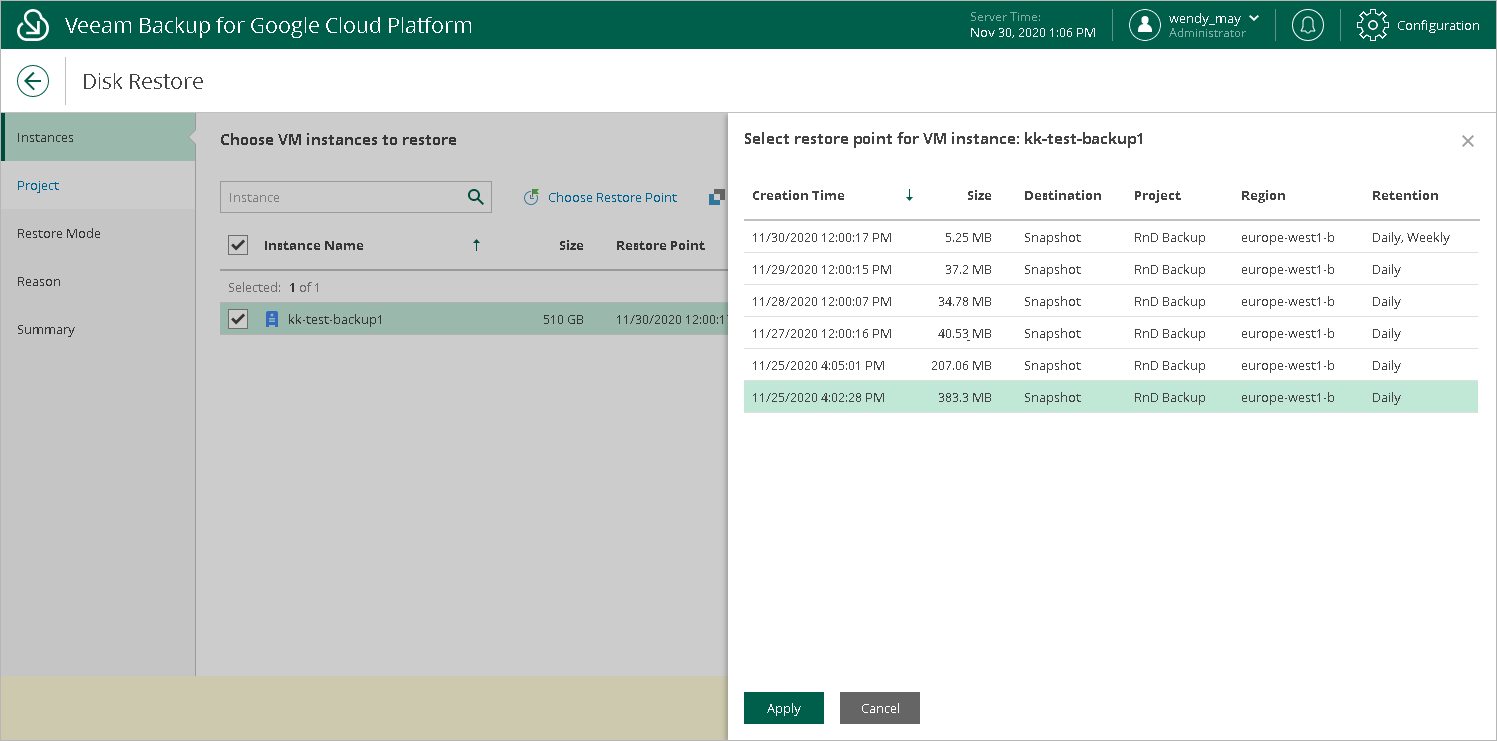The height and width of the screenshot is (741, 1497).
Task: Select the 11/25/2020 4:05:01 PM restore point
Action: pyautogui.click(x=1111, y=365)
